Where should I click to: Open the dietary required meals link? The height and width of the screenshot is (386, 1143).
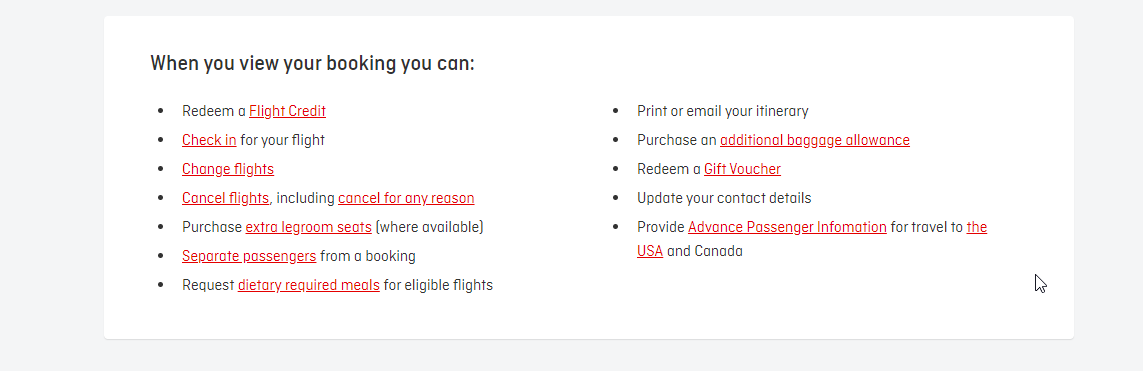pyautogui.click(x=308, y=285)
